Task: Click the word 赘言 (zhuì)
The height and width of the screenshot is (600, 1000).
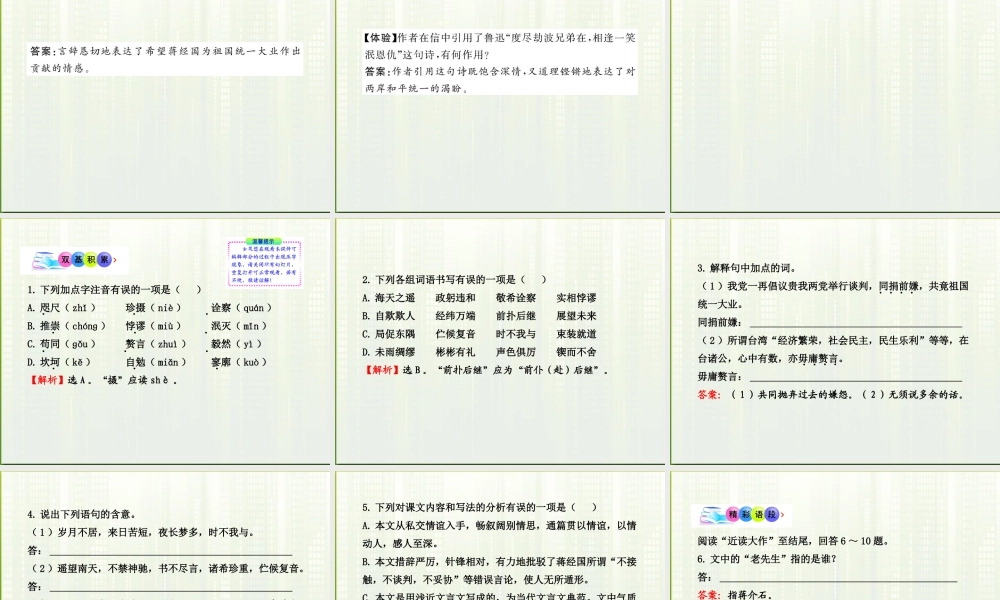Action: 156,344
